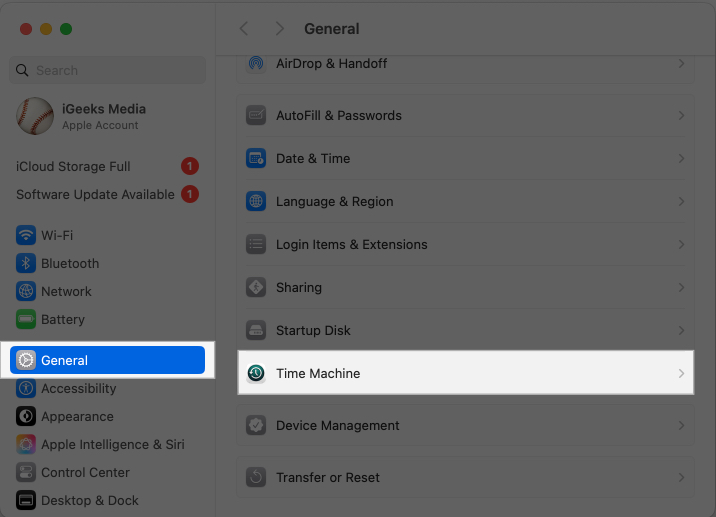Click the magnifying glass search icon
Viewport: 716px width, 517px height.
point(22,70)
